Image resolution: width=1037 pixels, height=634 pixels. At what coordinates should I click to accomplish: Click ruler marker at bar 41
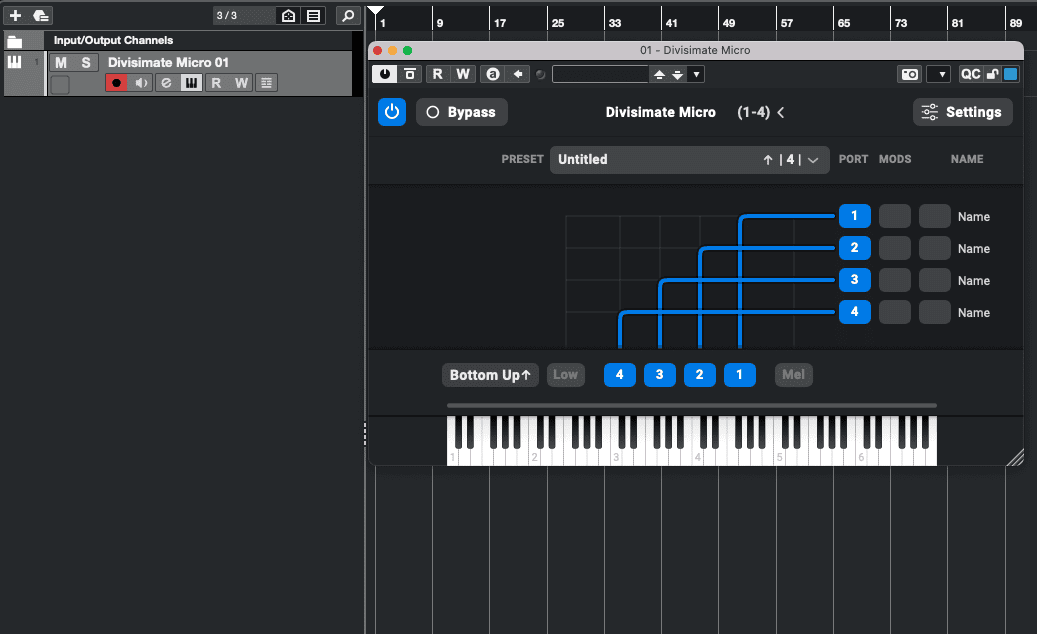tap(671, 23)
